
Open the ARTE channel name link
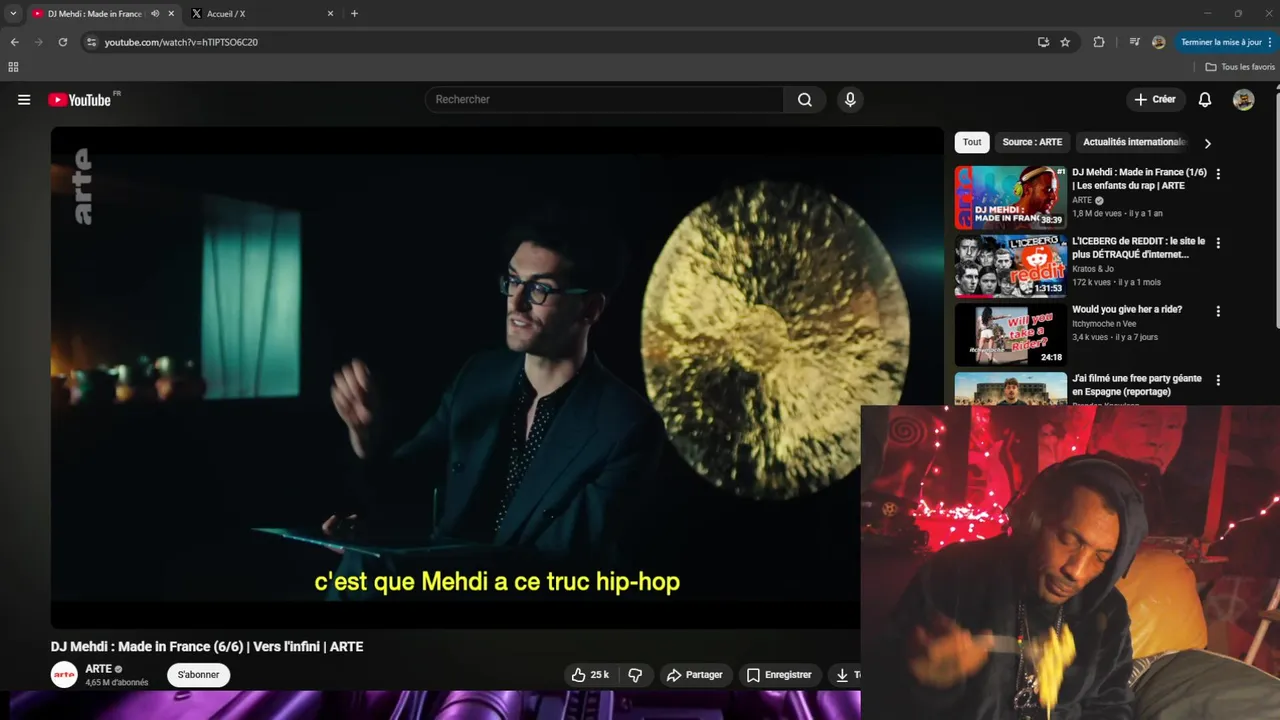tap(98, 669)
